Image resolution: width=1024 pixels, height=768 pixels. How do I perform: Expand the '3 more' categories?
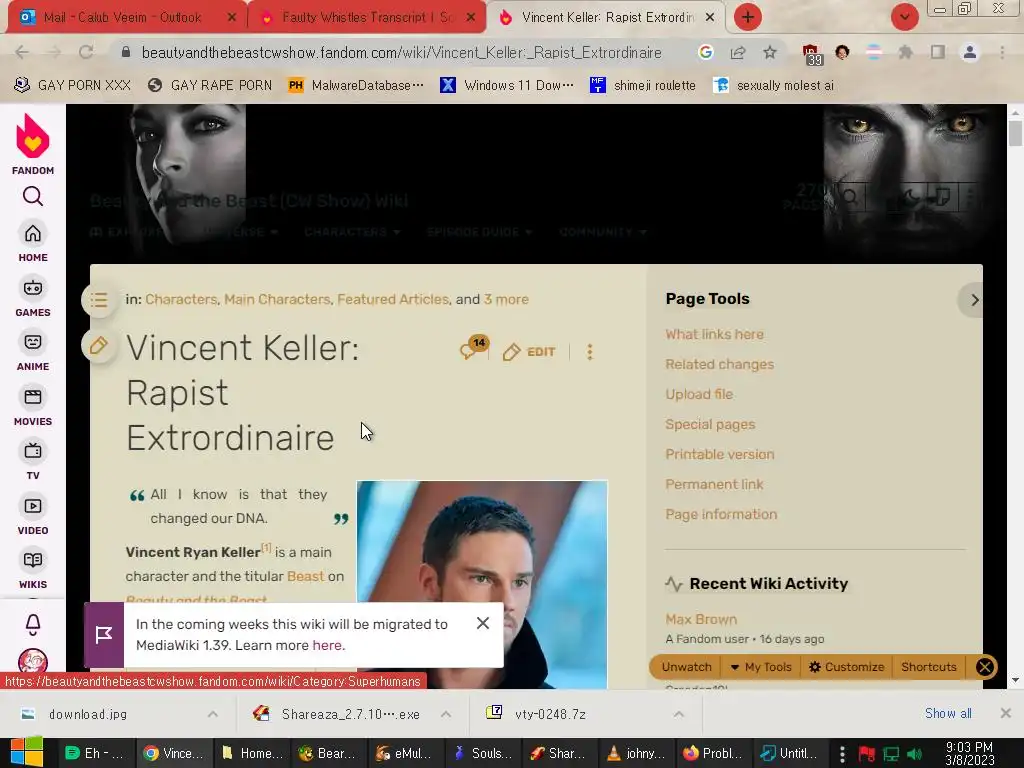point(506,299)
